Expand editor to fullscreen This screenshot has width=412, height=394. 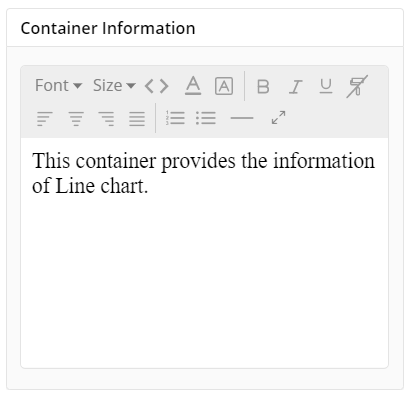coord(278,118)
